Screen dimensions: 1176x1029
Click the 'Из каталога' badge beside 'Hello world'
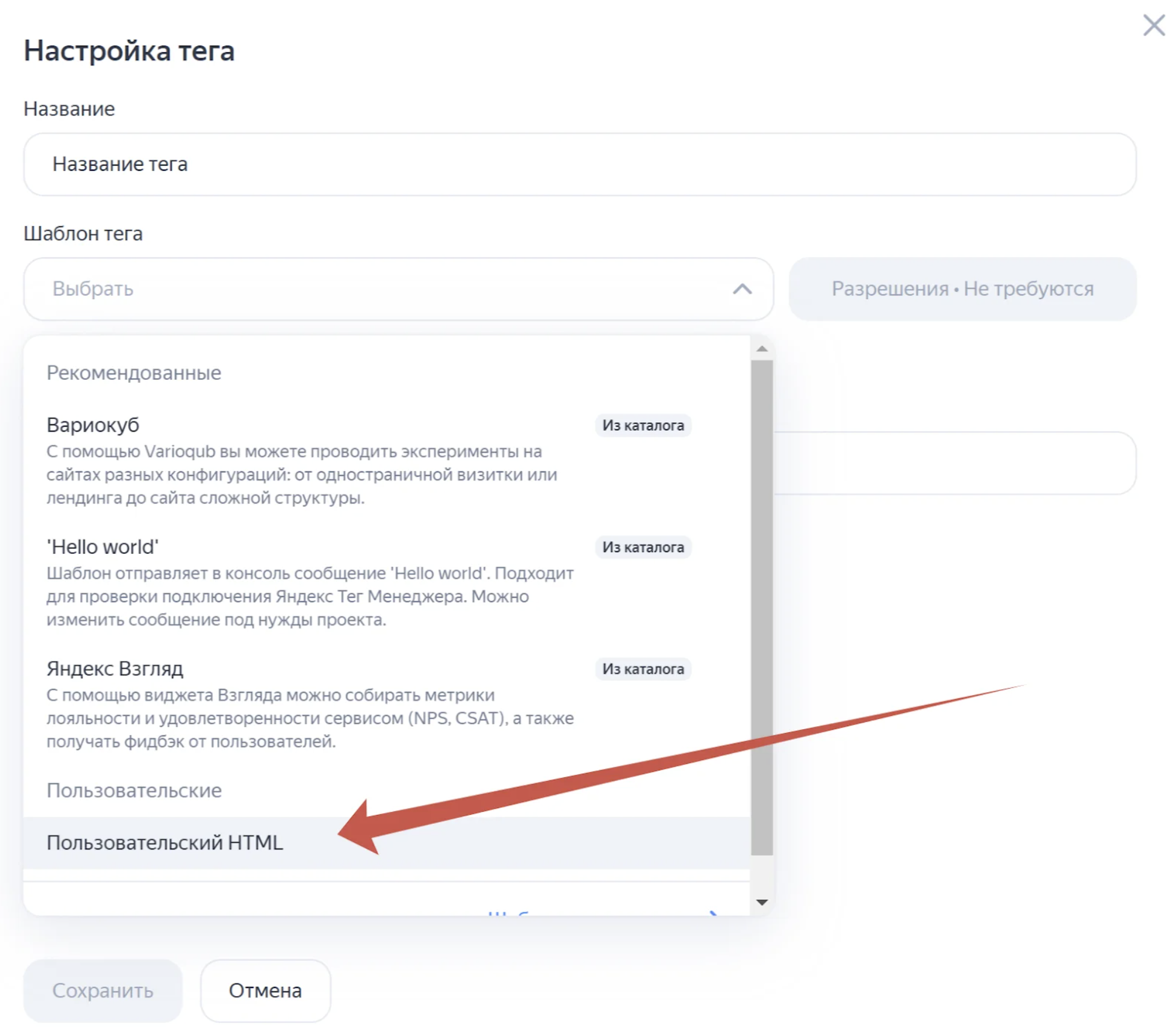coord(643,547)
